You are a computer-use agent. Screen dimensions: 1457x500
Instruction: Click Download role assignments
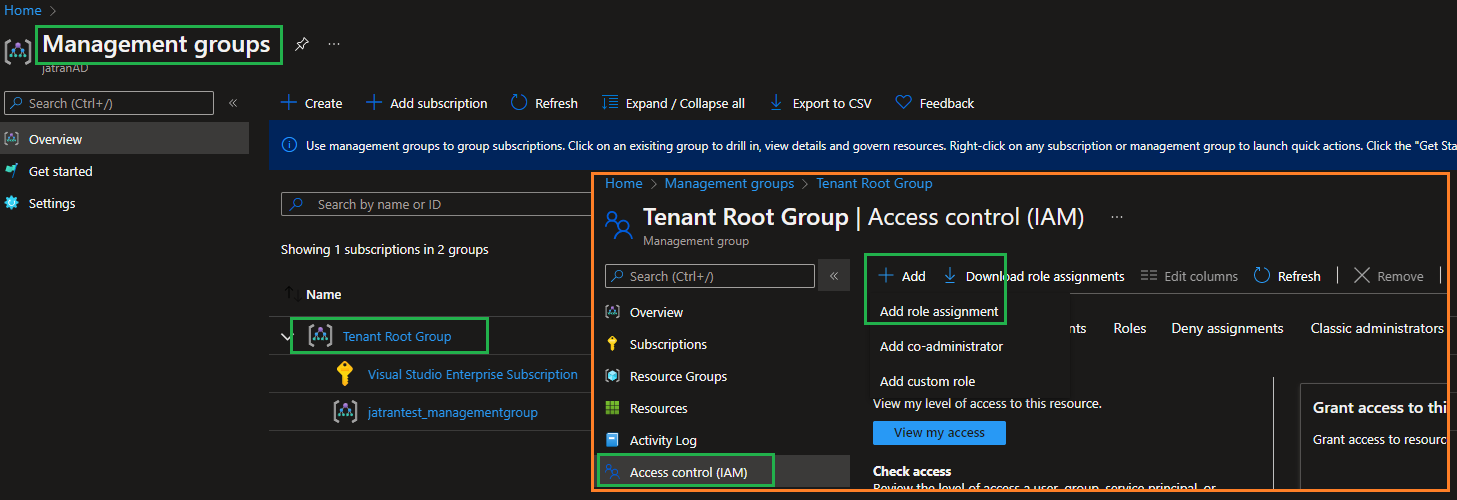tap(1033, 276)
